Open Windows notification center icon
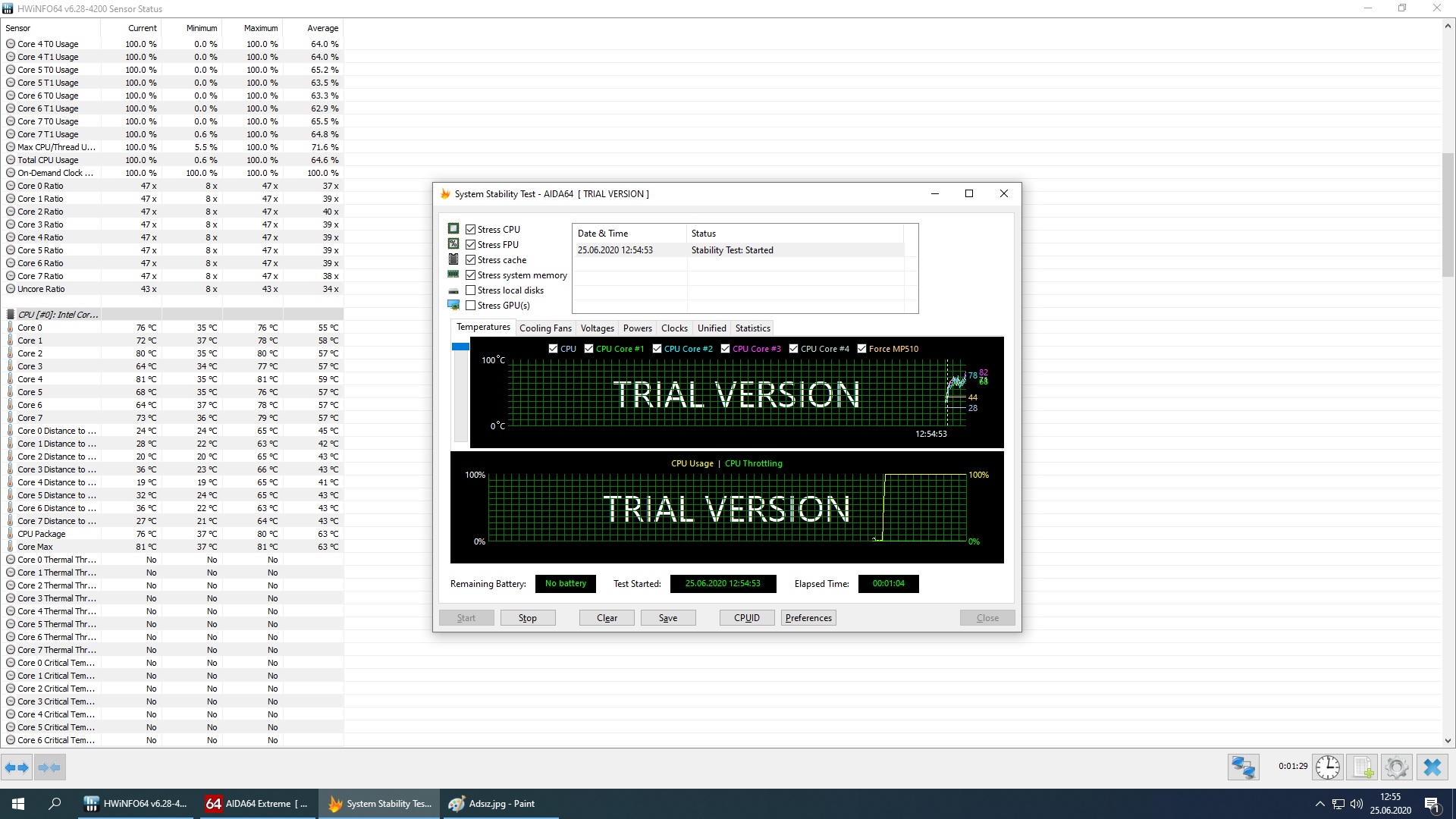Image resolution: width=1456 pixels, height=819 pixels. (1432, 804)
